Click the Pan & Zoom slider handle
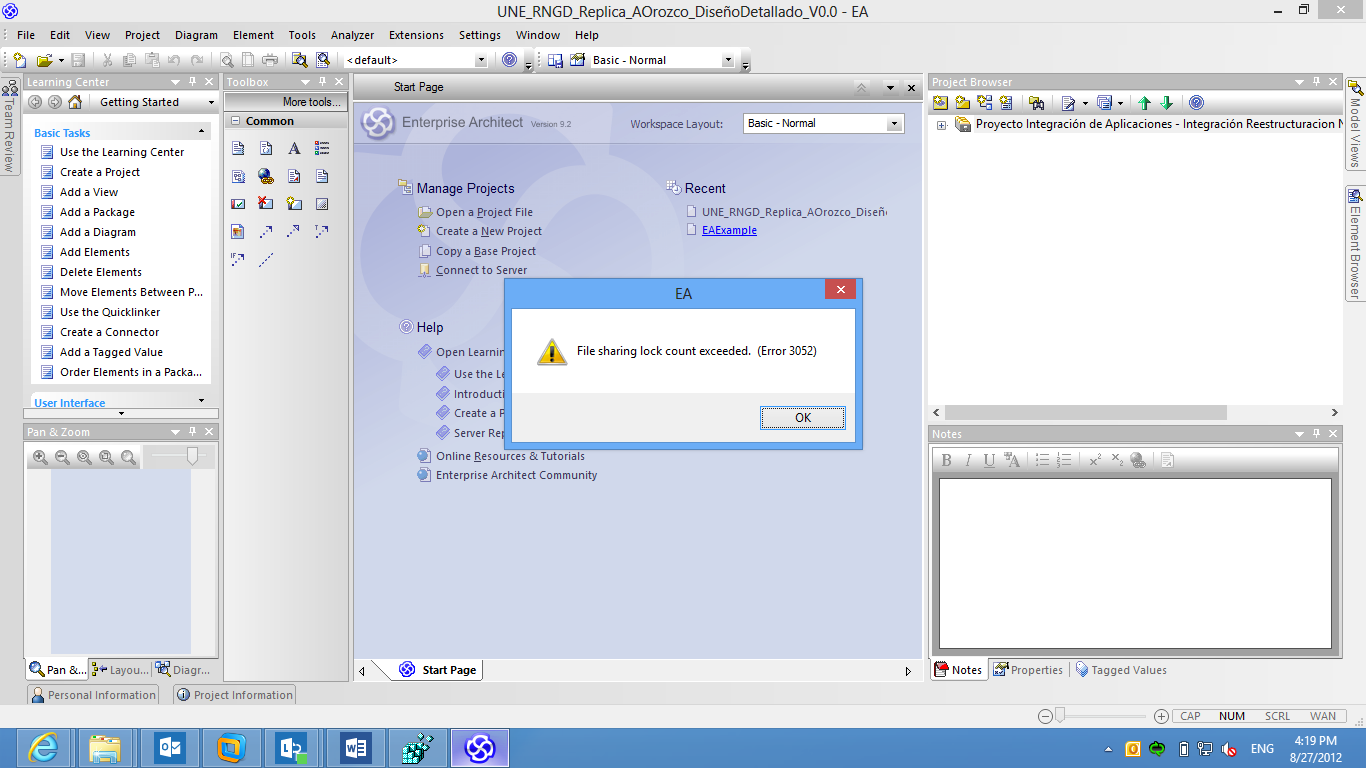 tap(193, 456)
